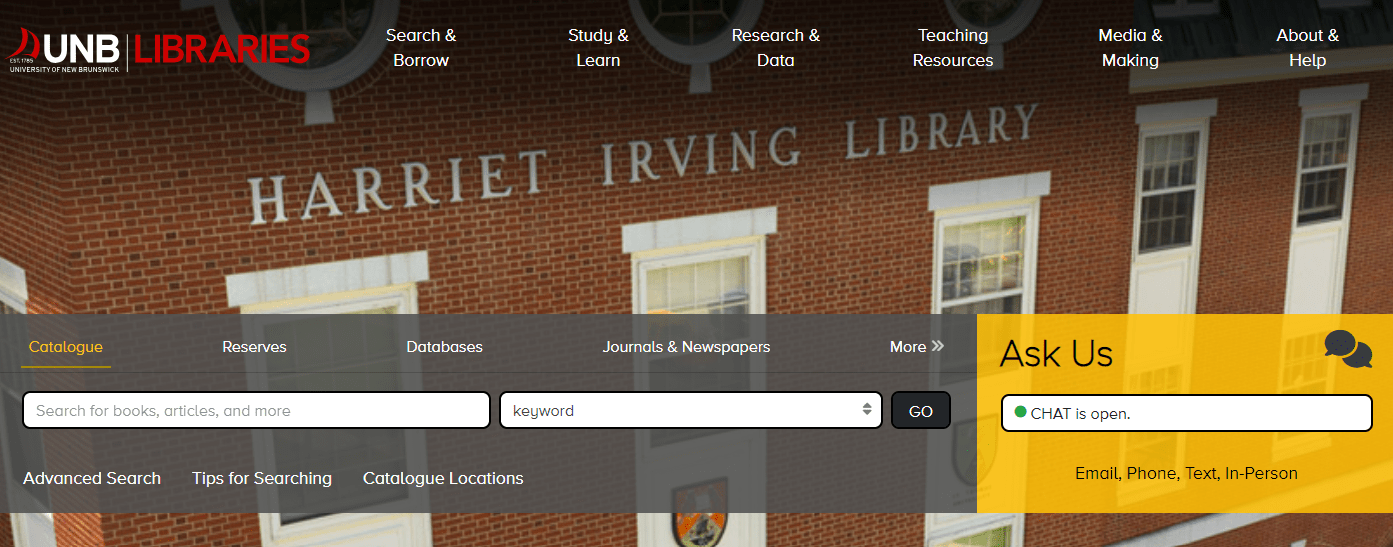Start chat via CHAT is open box
Viewport: 1393px width, 547px height.
click(x=1186, y=413)
